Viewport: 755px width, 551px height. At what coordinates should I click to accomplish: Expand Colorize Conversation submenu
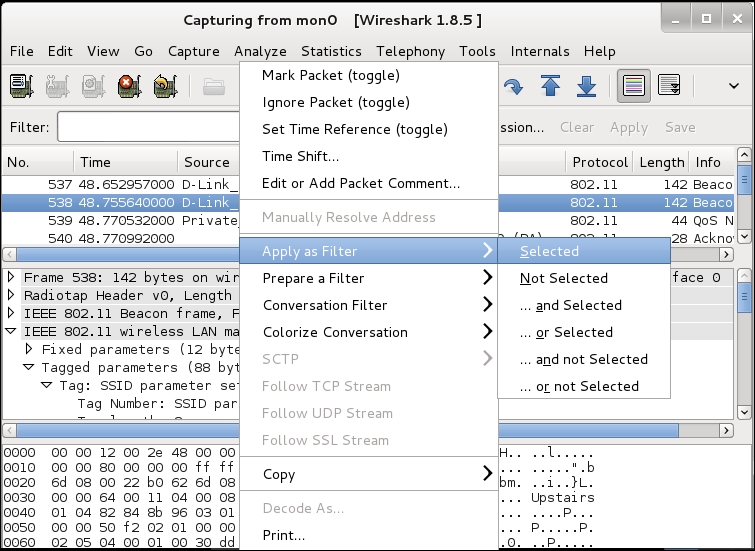(x=369, y=332)
